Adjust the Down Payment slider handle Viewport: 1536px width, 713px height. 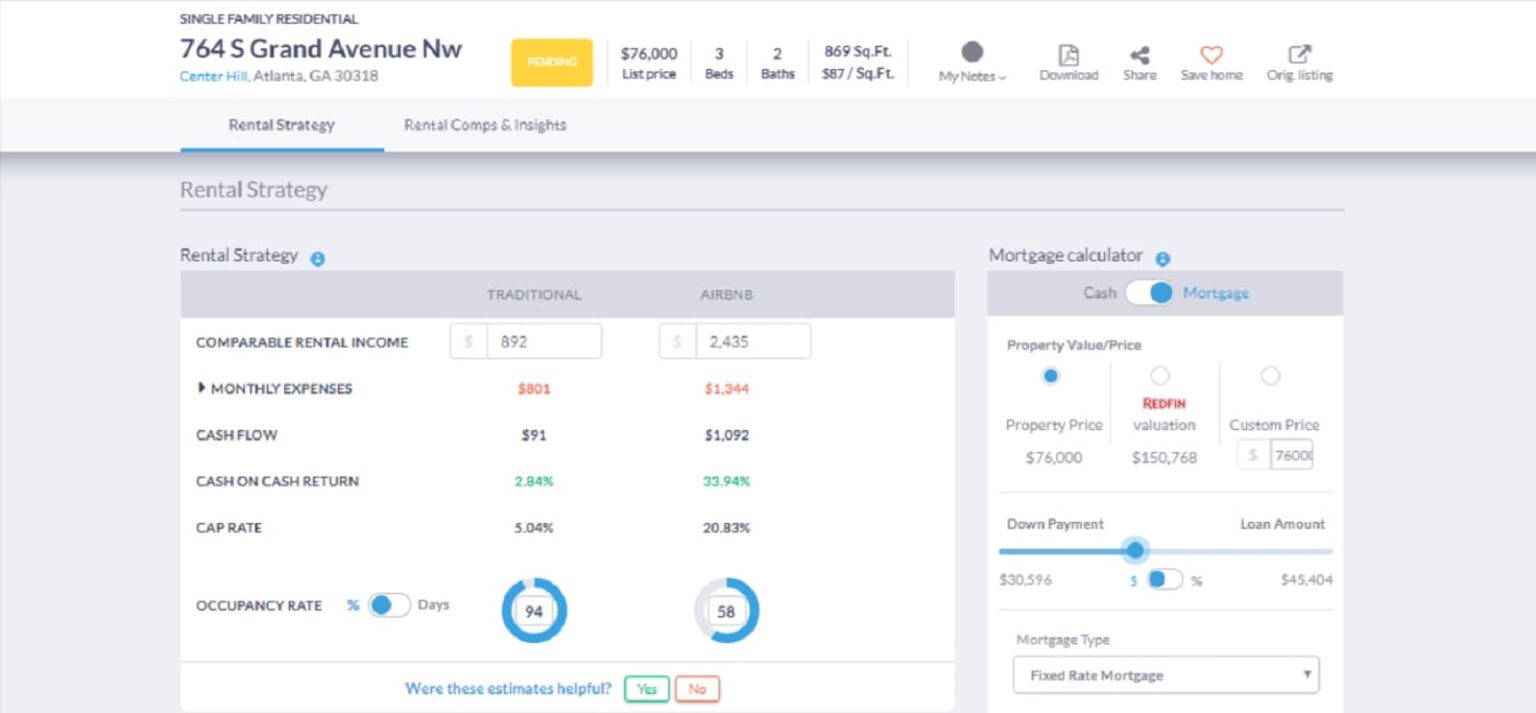1136,550
